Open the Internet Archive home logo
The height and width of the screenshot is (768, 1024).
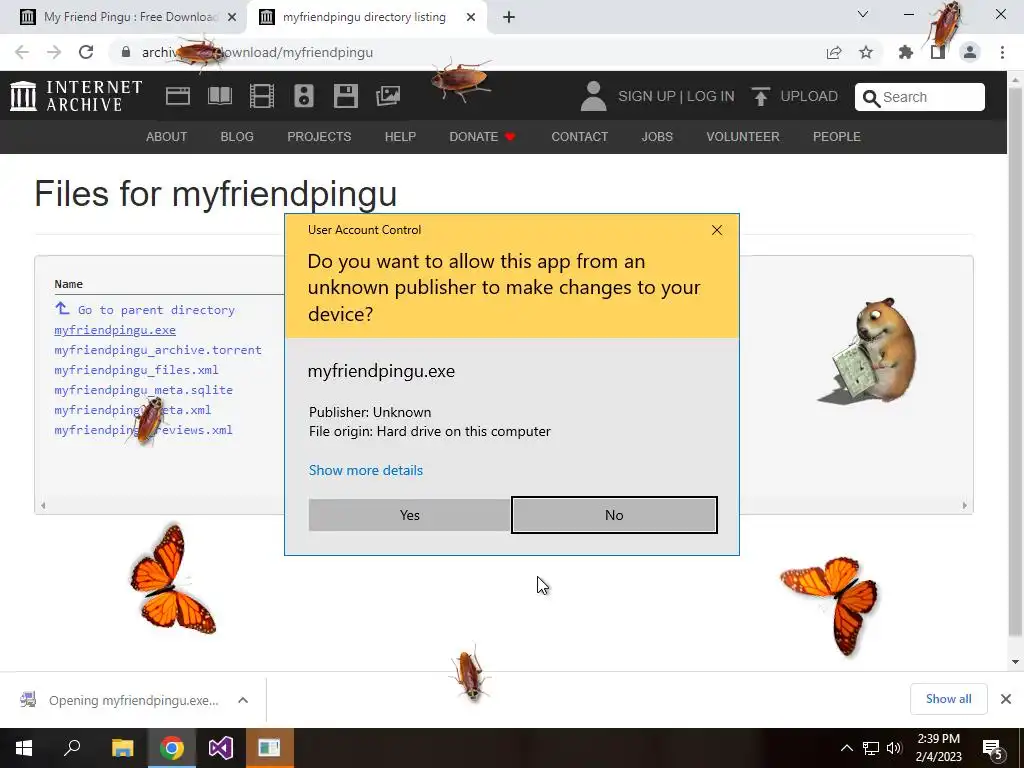coord(76,96)
